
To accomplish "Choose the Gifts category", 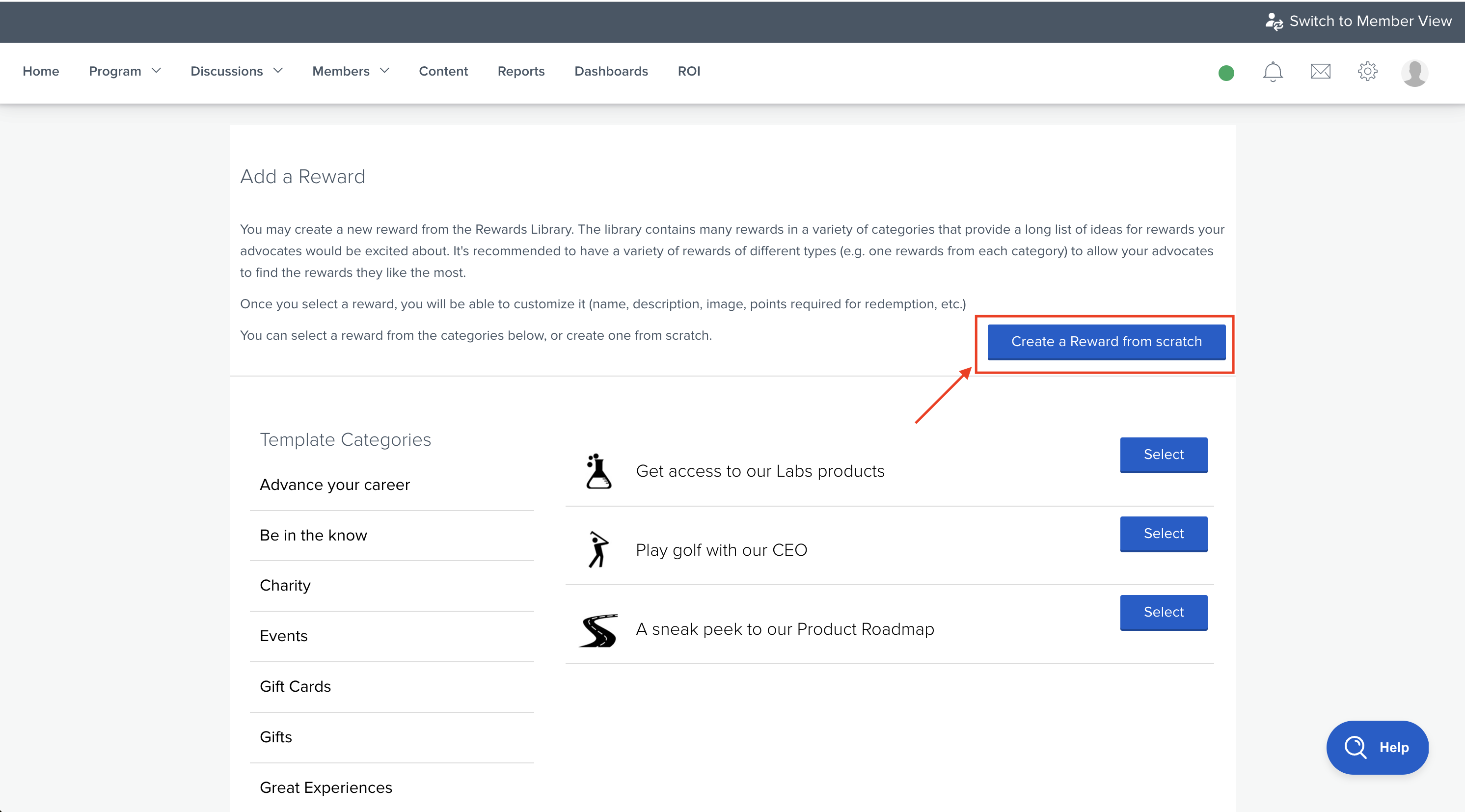I will pyautogui.click(x=392, y=737).
